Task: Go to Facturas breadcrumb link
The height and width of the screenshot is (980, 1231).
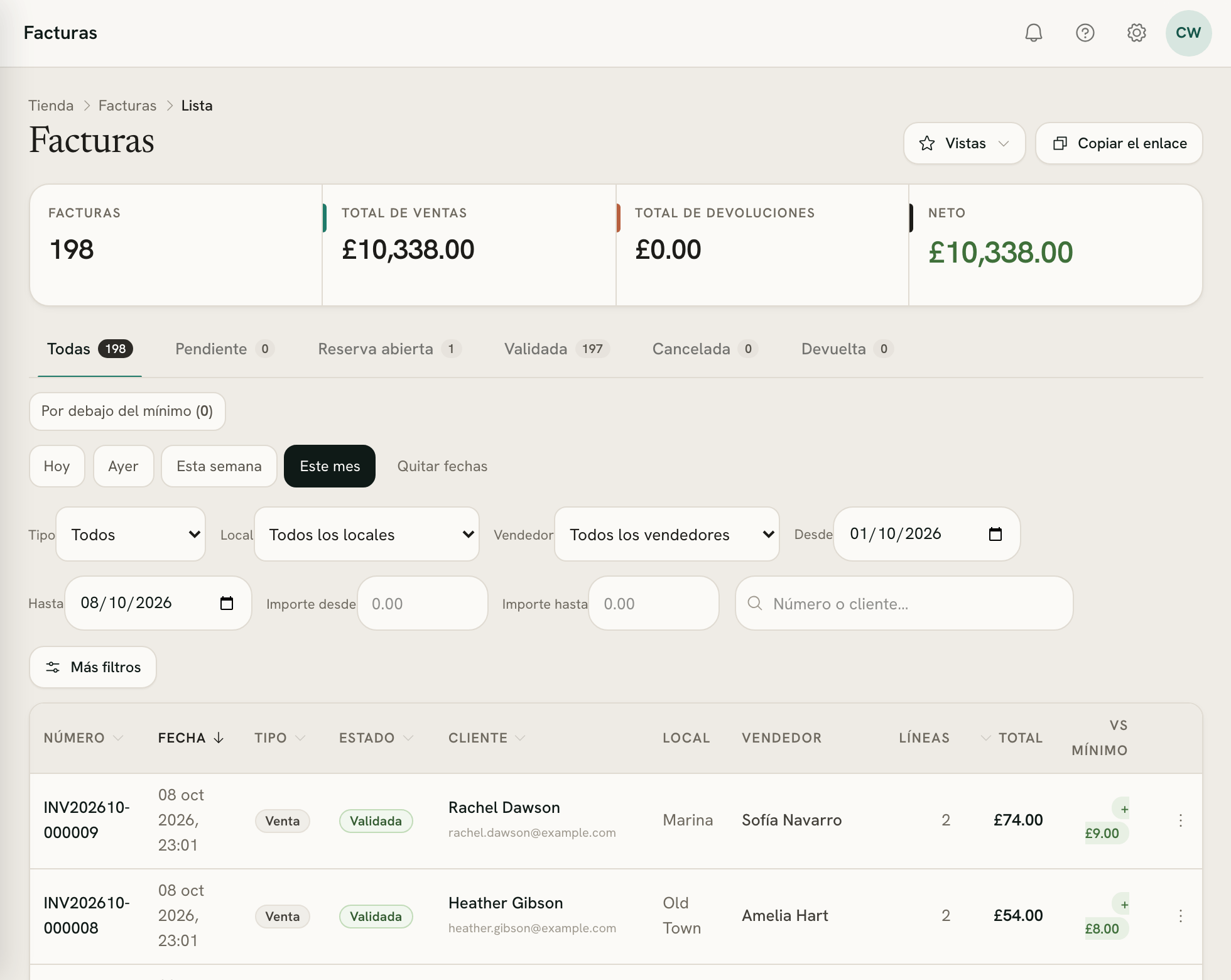Action: [x=127, y=106]
